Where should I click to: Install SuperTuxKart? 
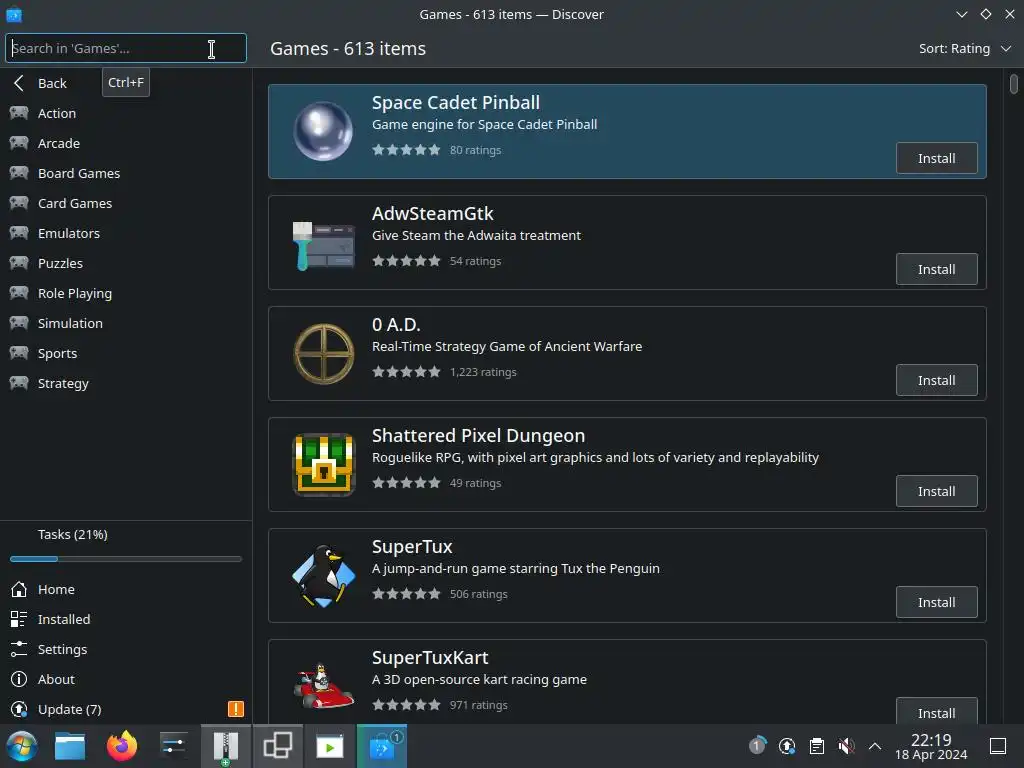click(936, 712)
